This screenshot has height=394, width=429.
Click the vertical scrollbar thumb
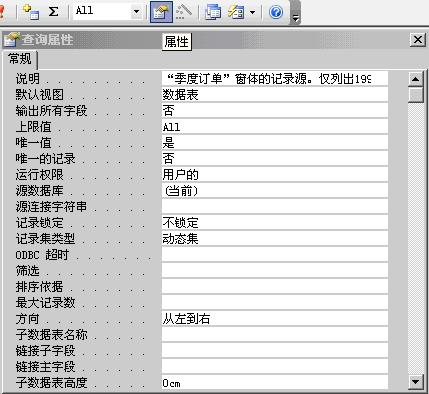click(415, 94)
